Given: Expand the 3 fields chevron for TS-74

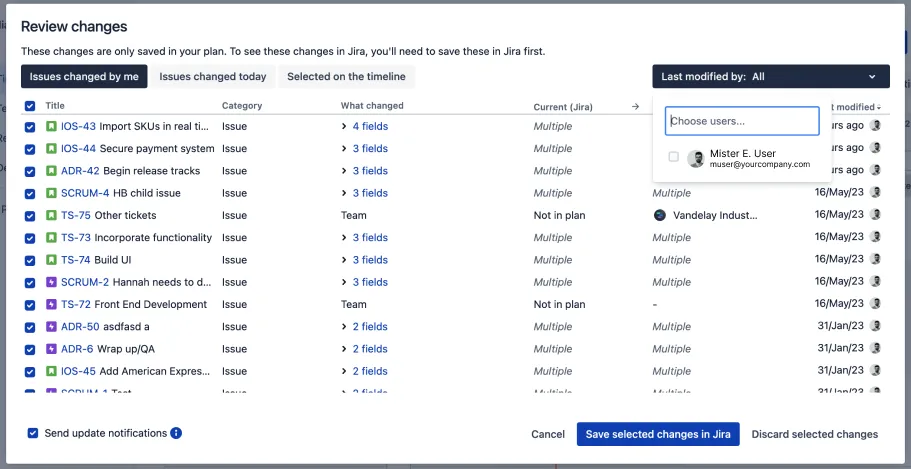Looking at the screenshot, I should click(344, 260).
